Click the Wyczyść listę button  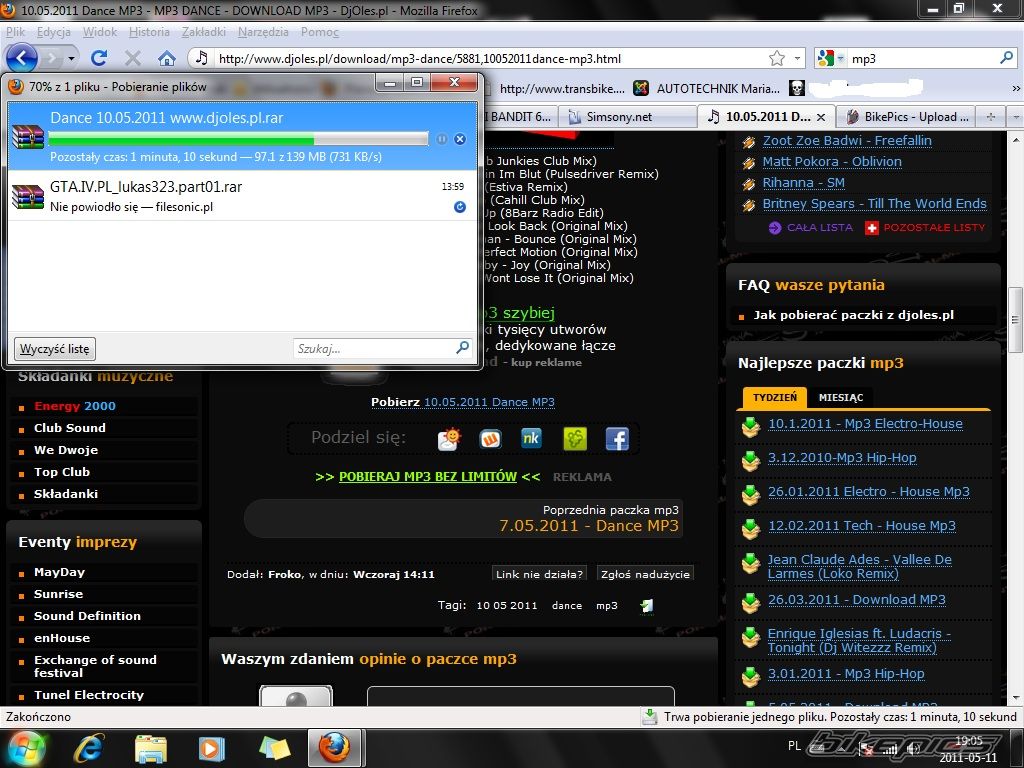click(x=55, y=349)
